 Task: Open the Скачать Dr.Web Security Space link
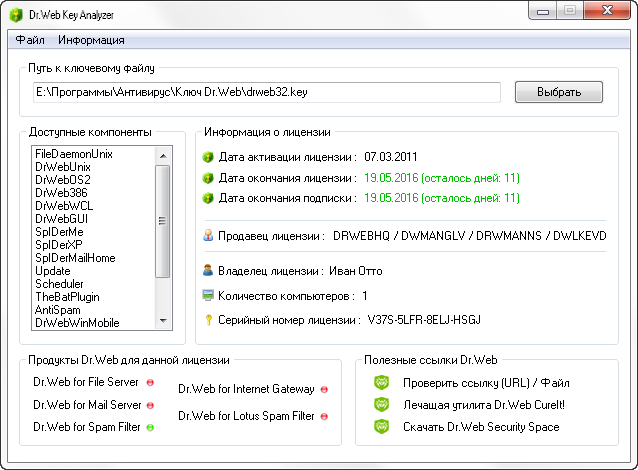481,427
